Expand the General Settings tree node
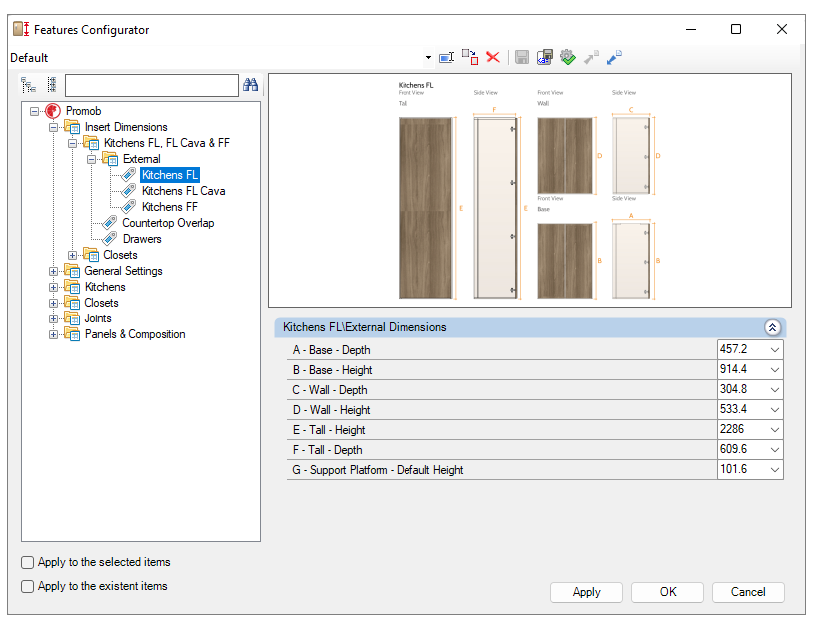 (x=54, y=271)
